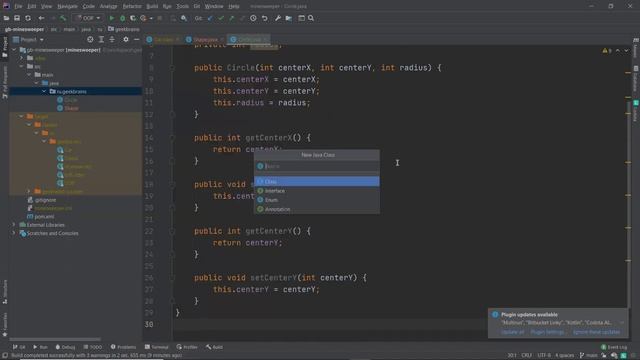This screenshot has height=360, width=640.
Task: Open the Build menu
Action: (152, 6)
